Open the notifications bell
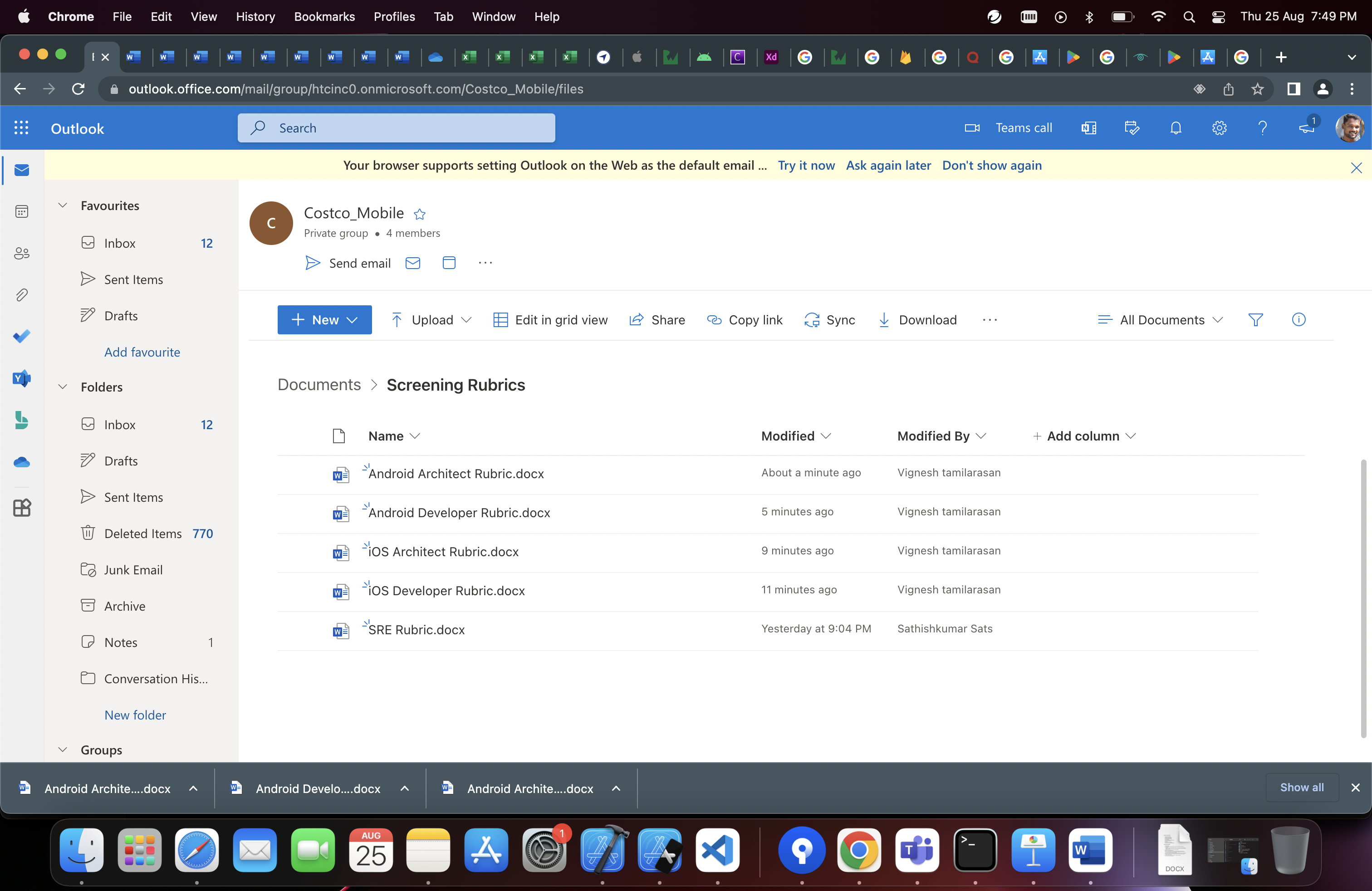 (x=1176, y=128)
